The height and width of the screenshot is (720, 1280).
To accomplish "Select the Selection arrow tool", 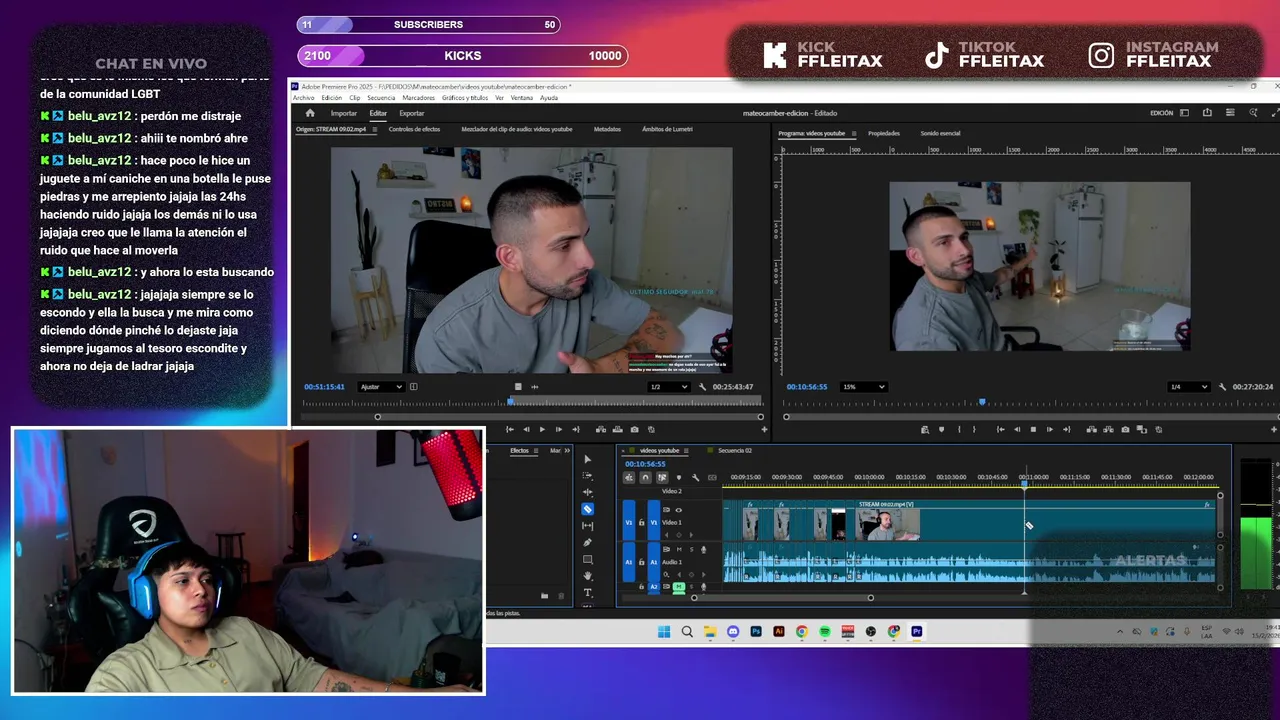I will tap(588, 459).
